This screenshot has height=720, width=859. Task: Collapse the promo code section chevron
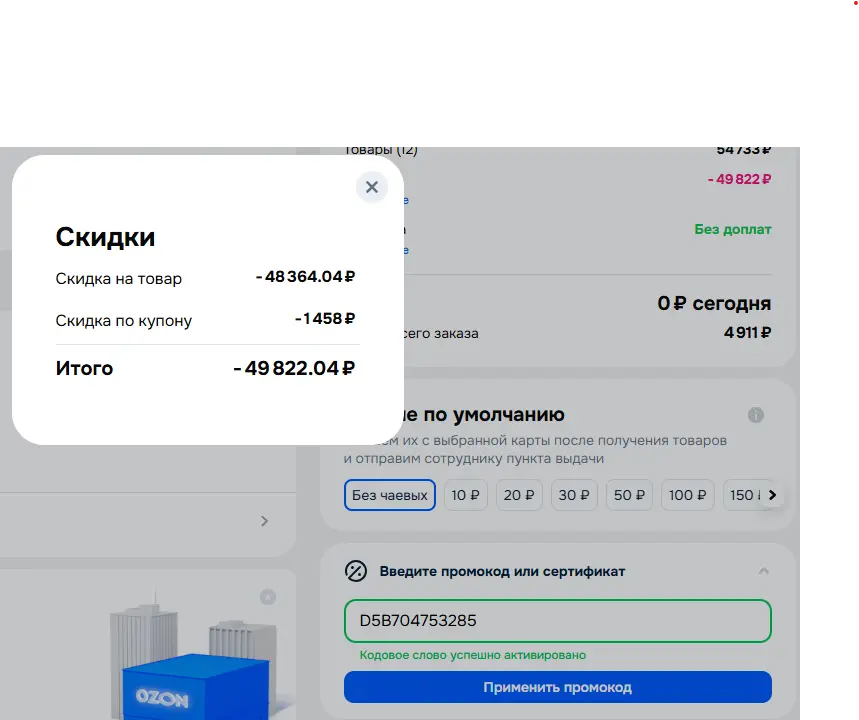[763, 572]
